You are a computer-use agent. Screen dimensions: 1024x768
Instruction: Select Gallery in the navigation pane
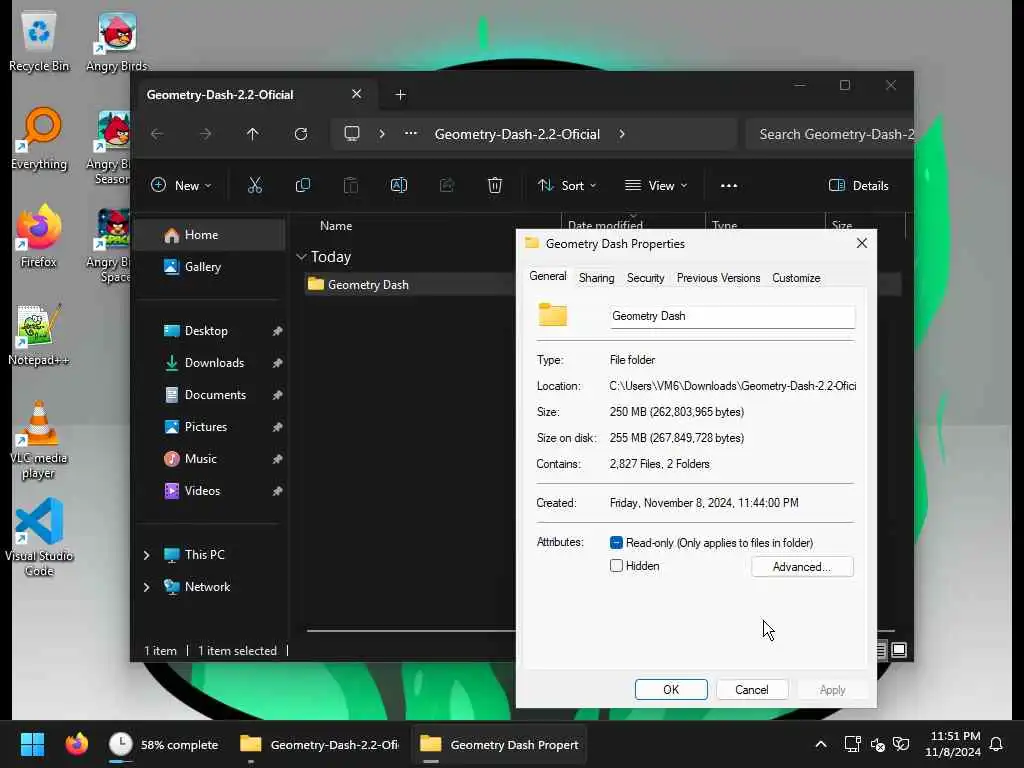click(x=210, y=266)
